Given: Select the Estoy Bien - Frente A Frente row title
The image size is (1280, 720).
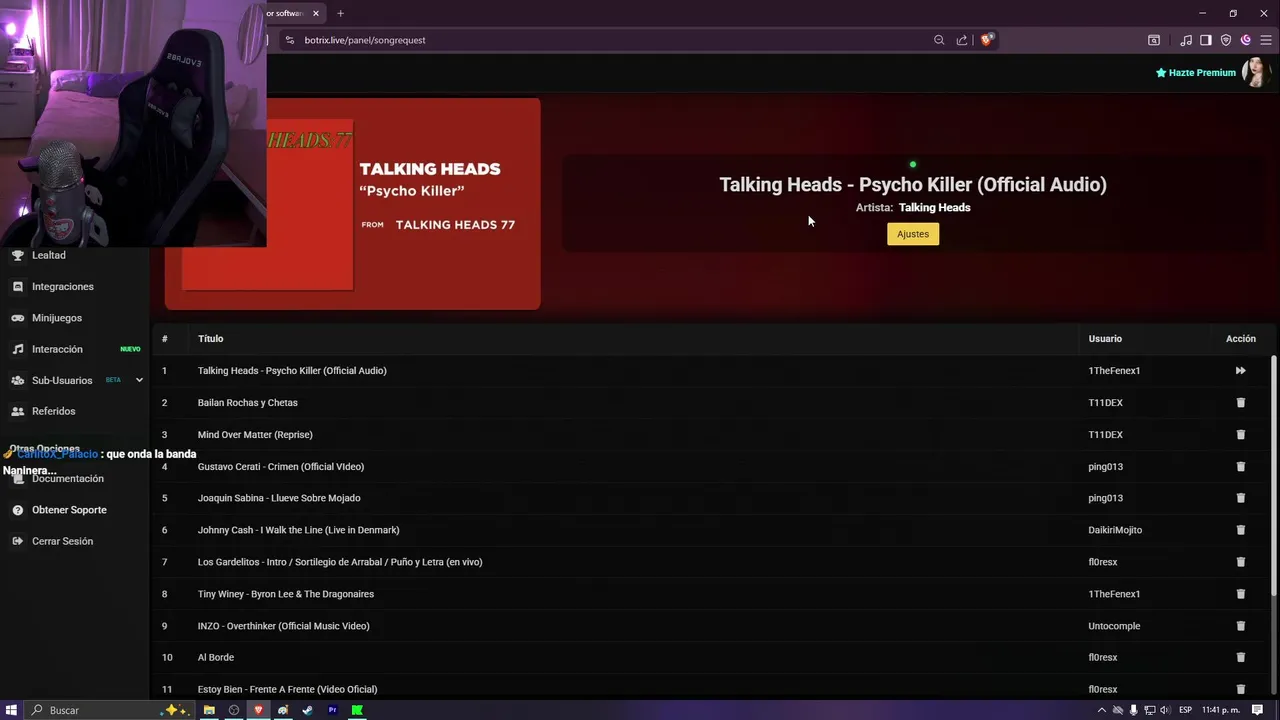Looking at the screenshot, I should [287, 689].
